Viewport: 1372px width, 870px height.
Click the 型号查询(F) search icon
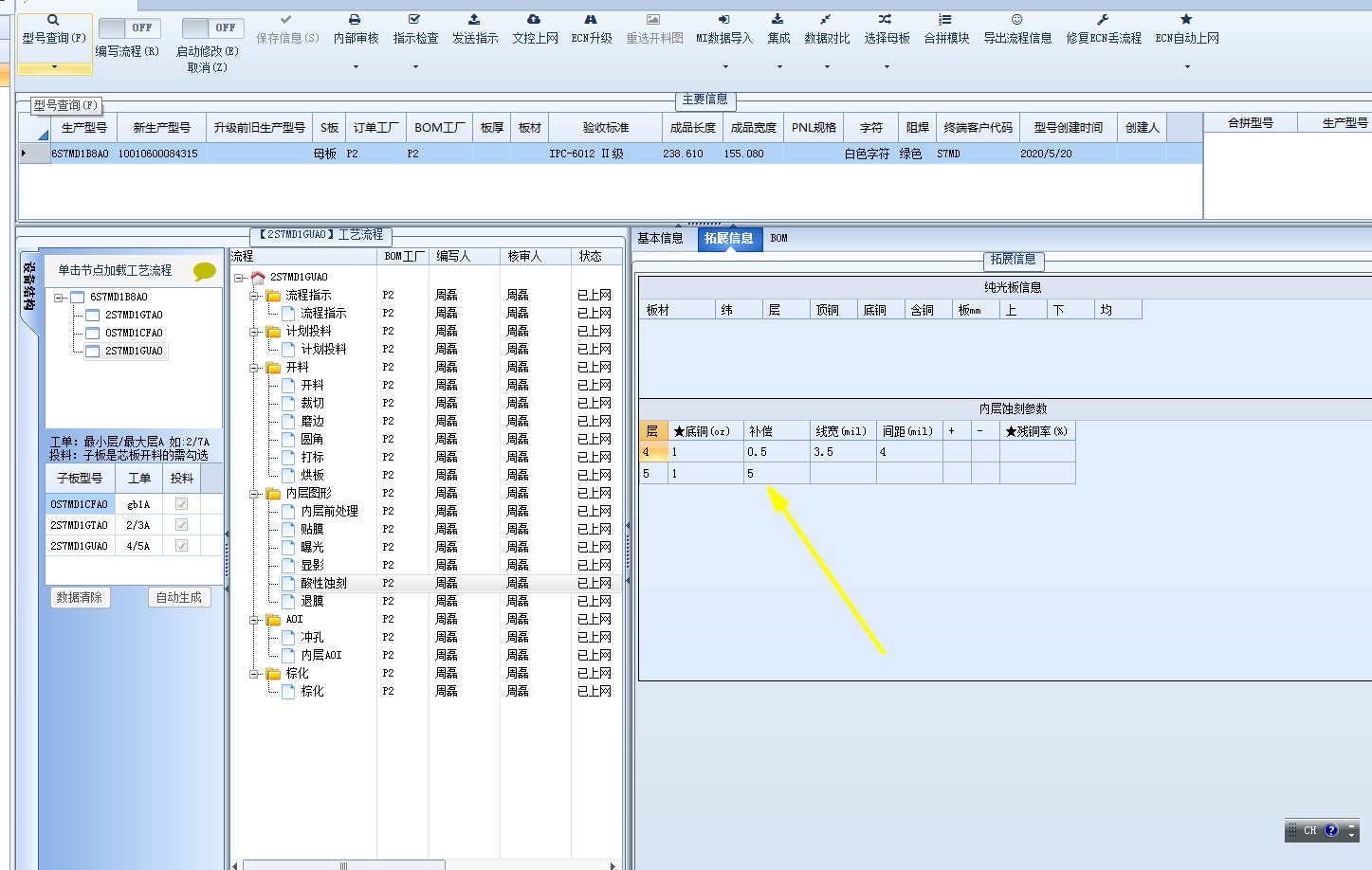53,20
